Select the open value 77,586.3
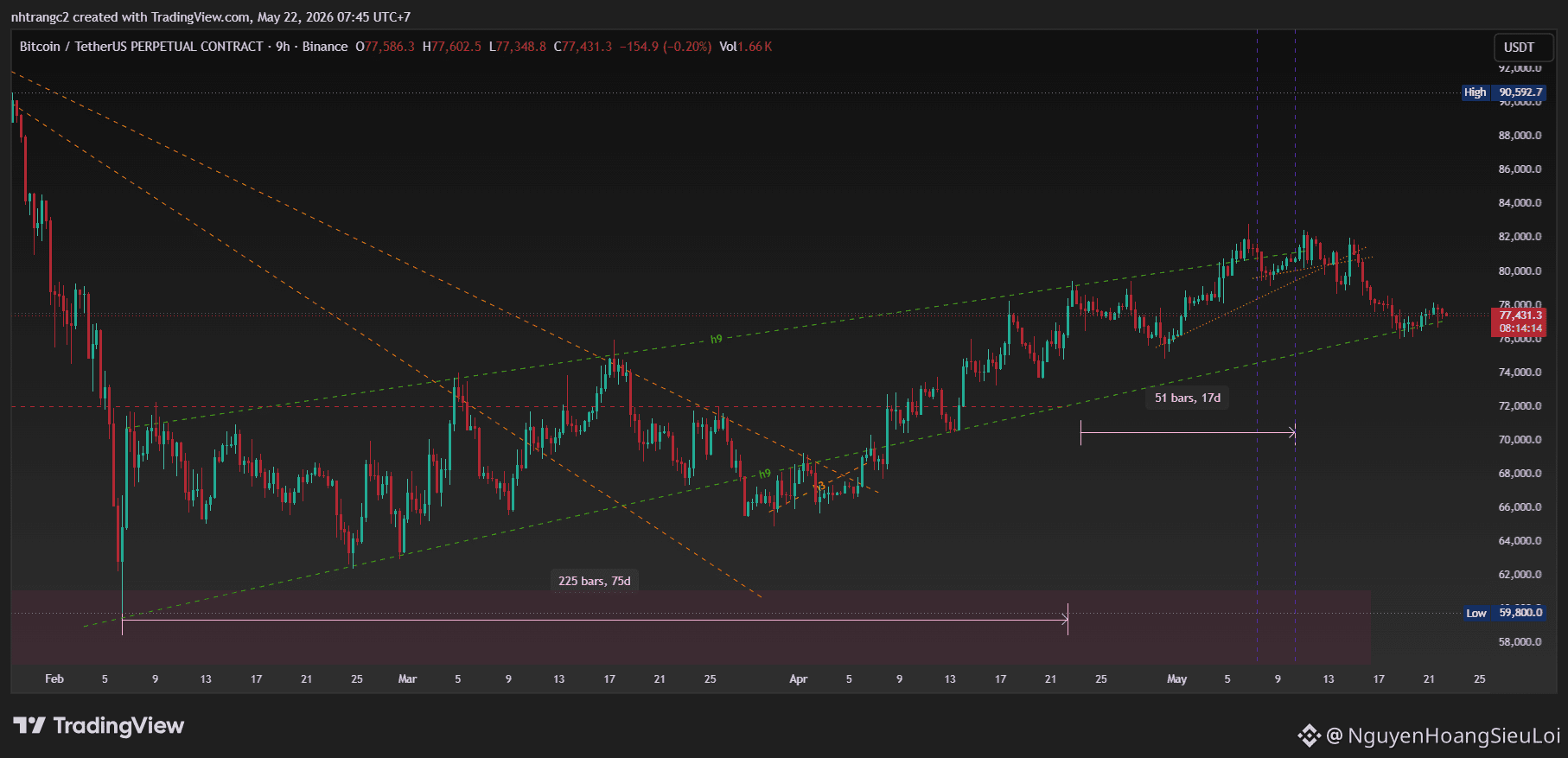 [390, 47]
